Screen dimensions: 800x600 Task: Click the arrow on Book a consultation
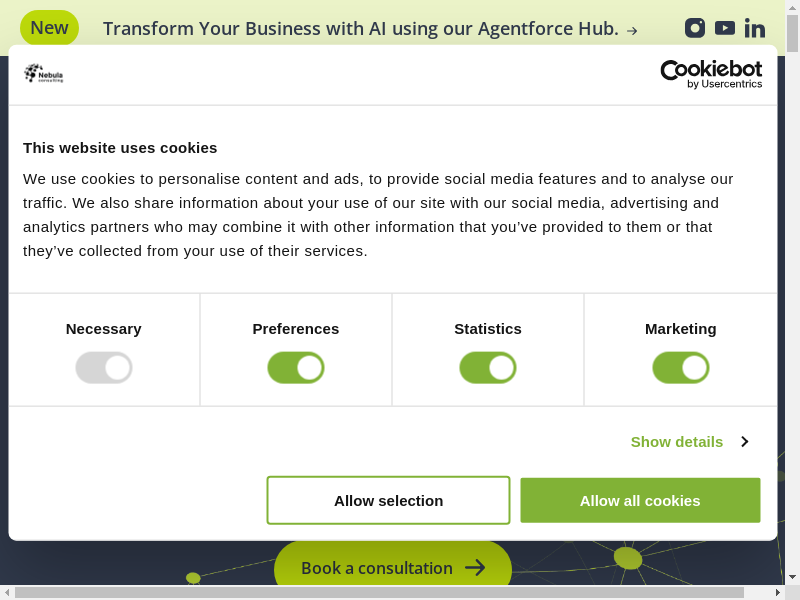click(x=475, y=568)
